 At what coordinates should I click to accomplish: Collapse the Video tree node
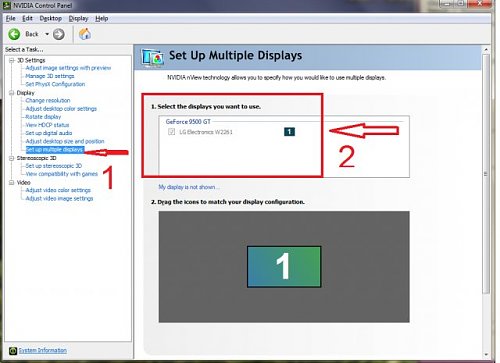[12, 182]
